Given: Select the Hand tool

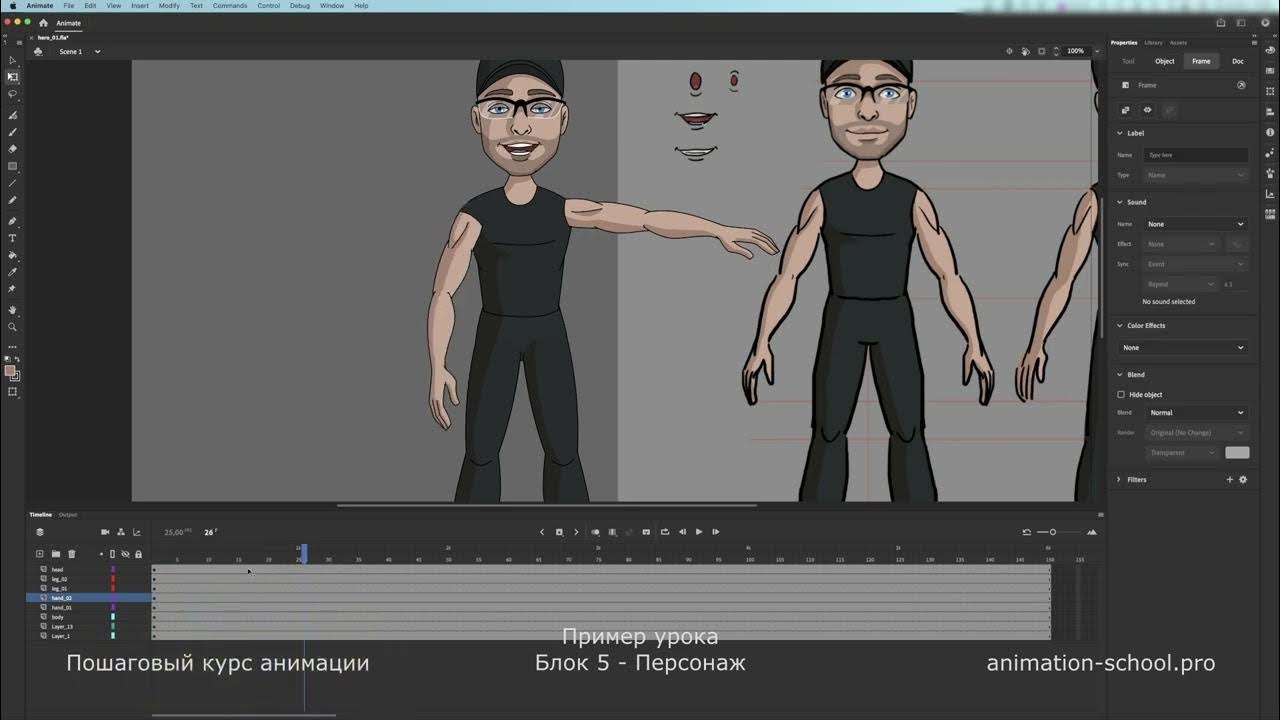Looking at the screenshot, I should (12, 310).
